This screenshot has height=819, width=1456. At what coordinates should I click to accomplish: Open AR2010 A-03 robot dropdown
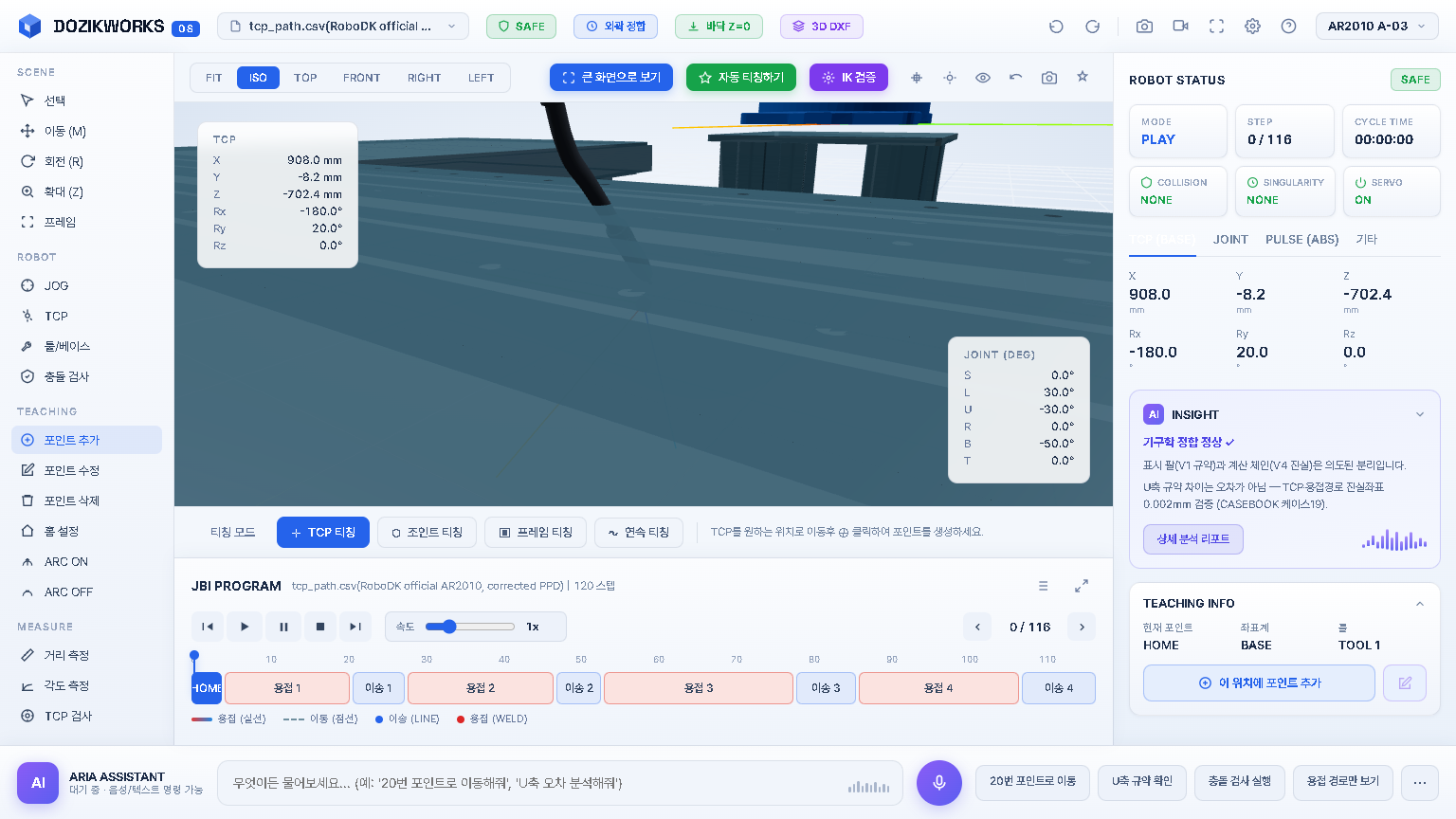point(1377,27)
